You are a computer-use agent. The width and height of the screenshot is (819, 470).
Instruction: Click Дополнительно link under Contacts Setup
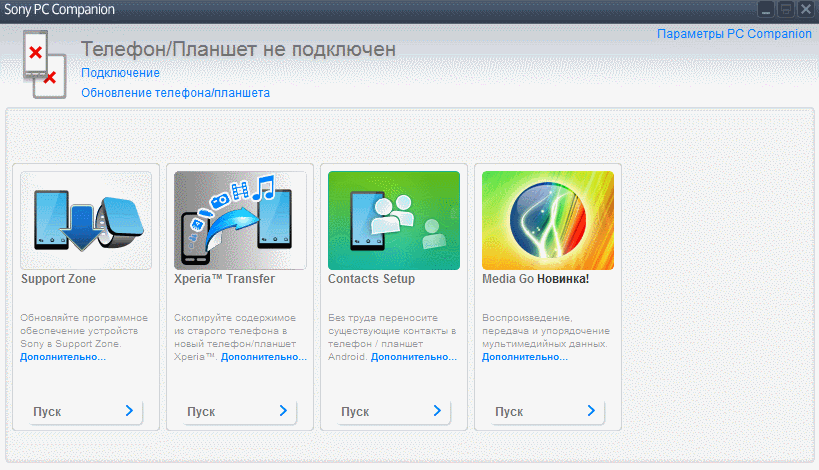(414, 357)
